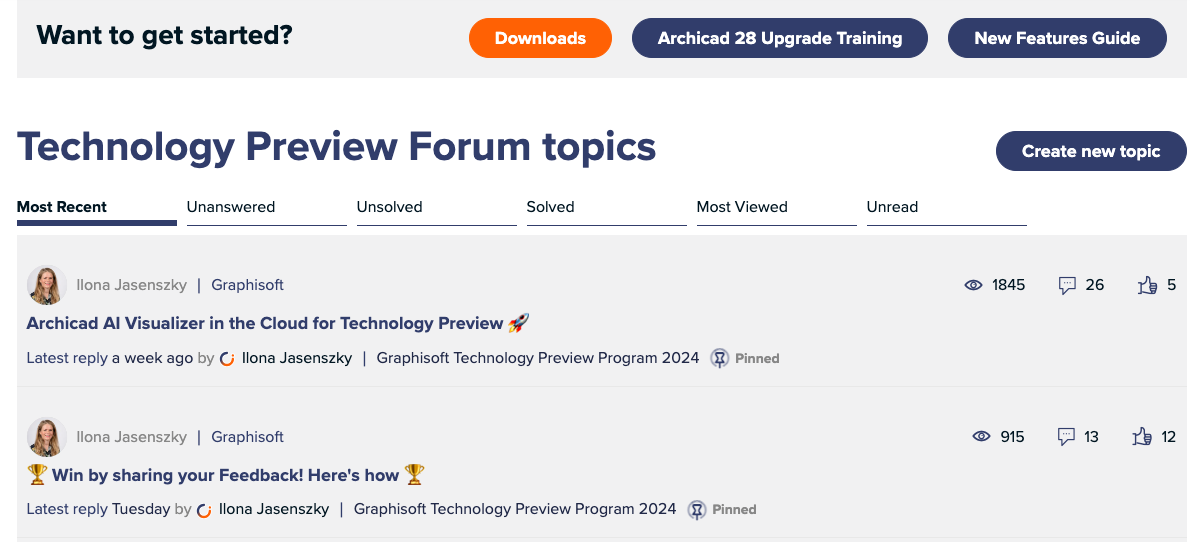Create a new topic
Screen dimensions: 1190x542
tap(1091, 151)
